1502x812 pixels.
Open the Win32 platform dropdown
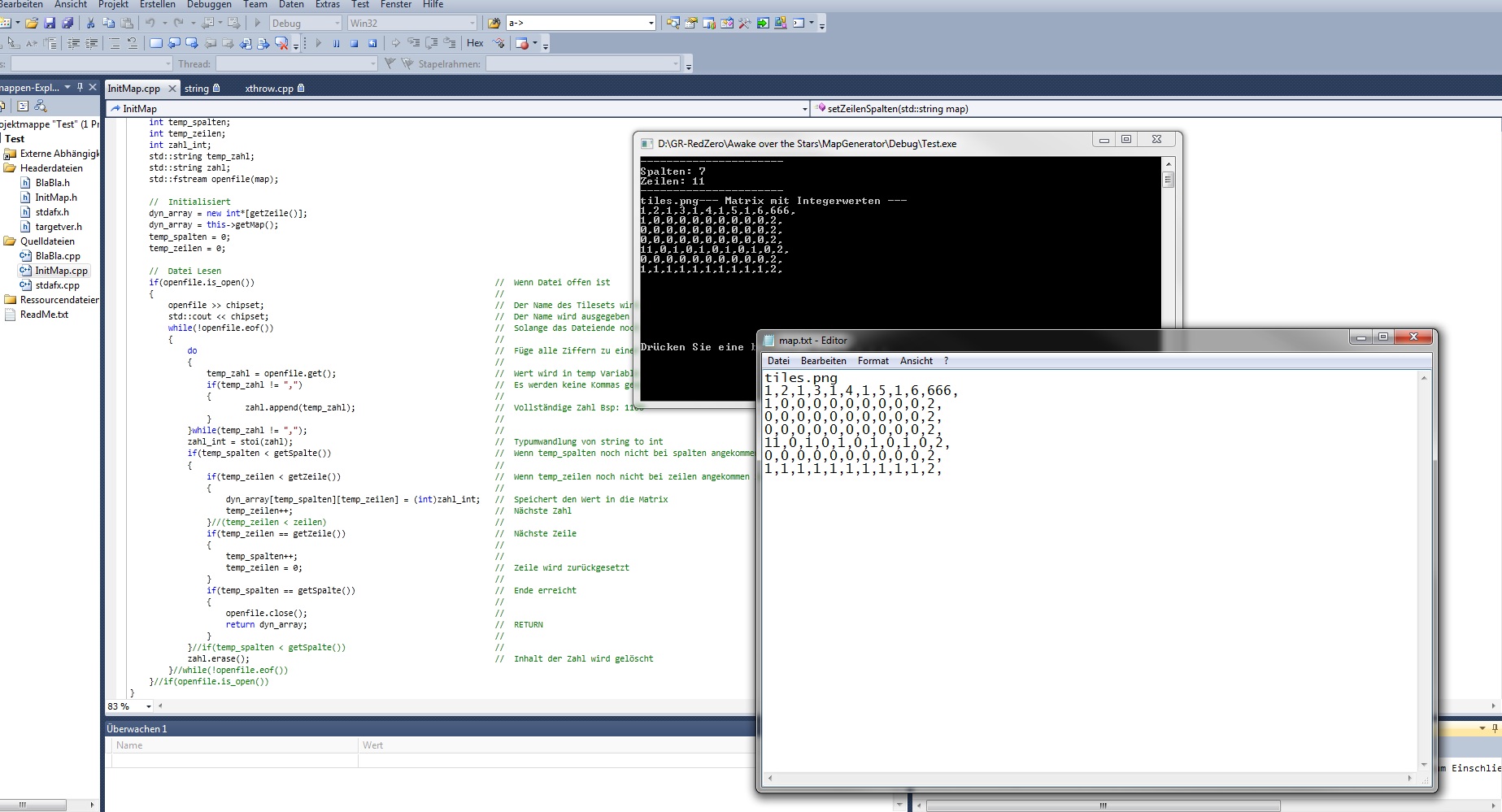click(472, 24)
